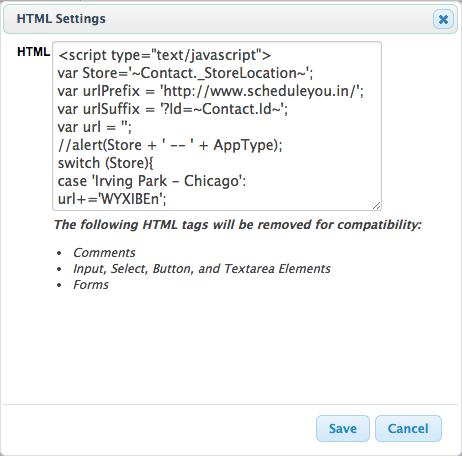The height and width of the screenshot is (456, 462).
Task: Place cursor on the script type line
Action: pyautogui.click(x=165, y=55)
